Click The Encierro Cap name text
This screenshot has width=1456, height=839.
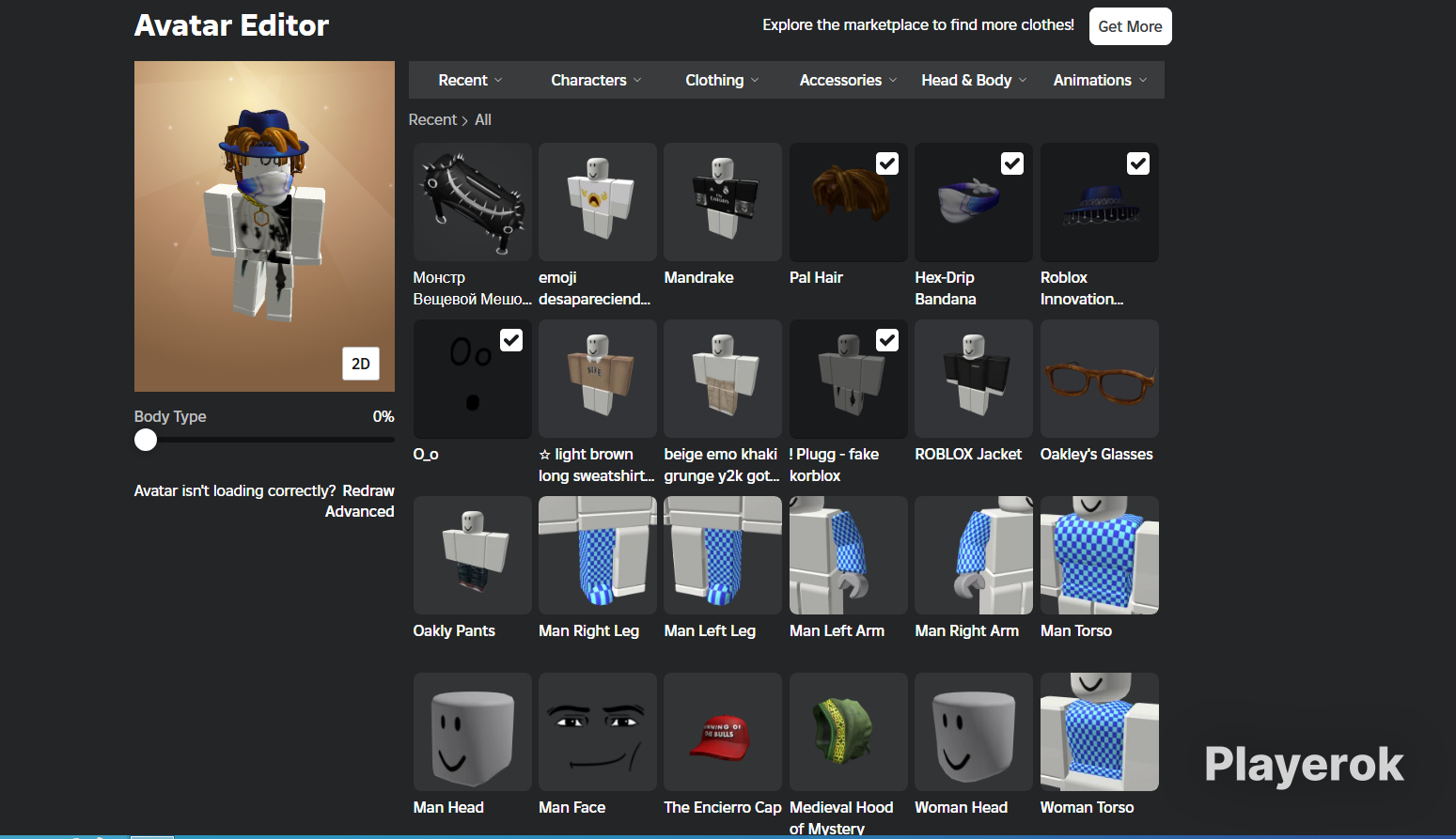coord(723,807)
